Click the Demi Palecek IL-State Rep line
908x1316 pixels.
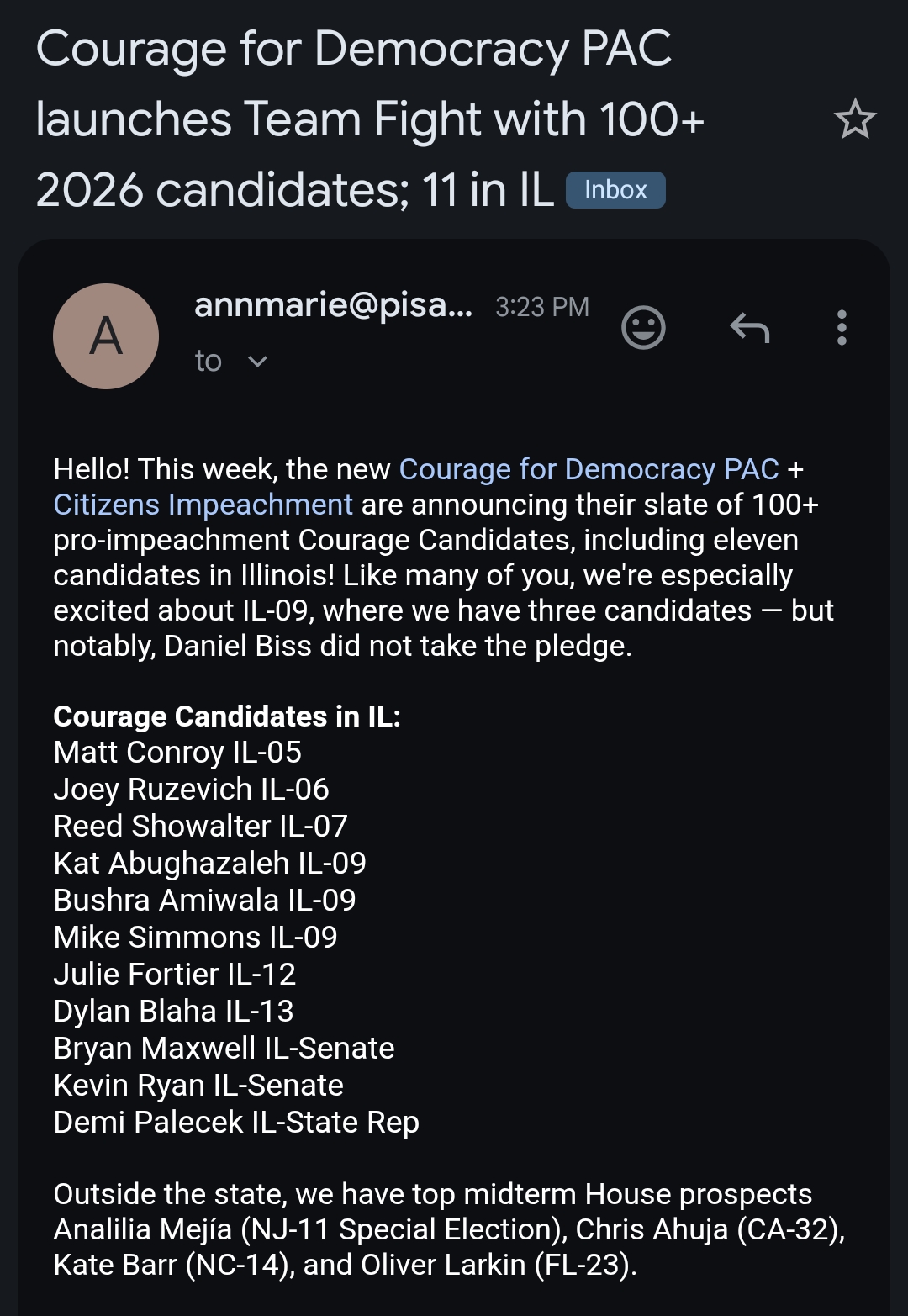pyautogui.click(x=236, y=1123)
